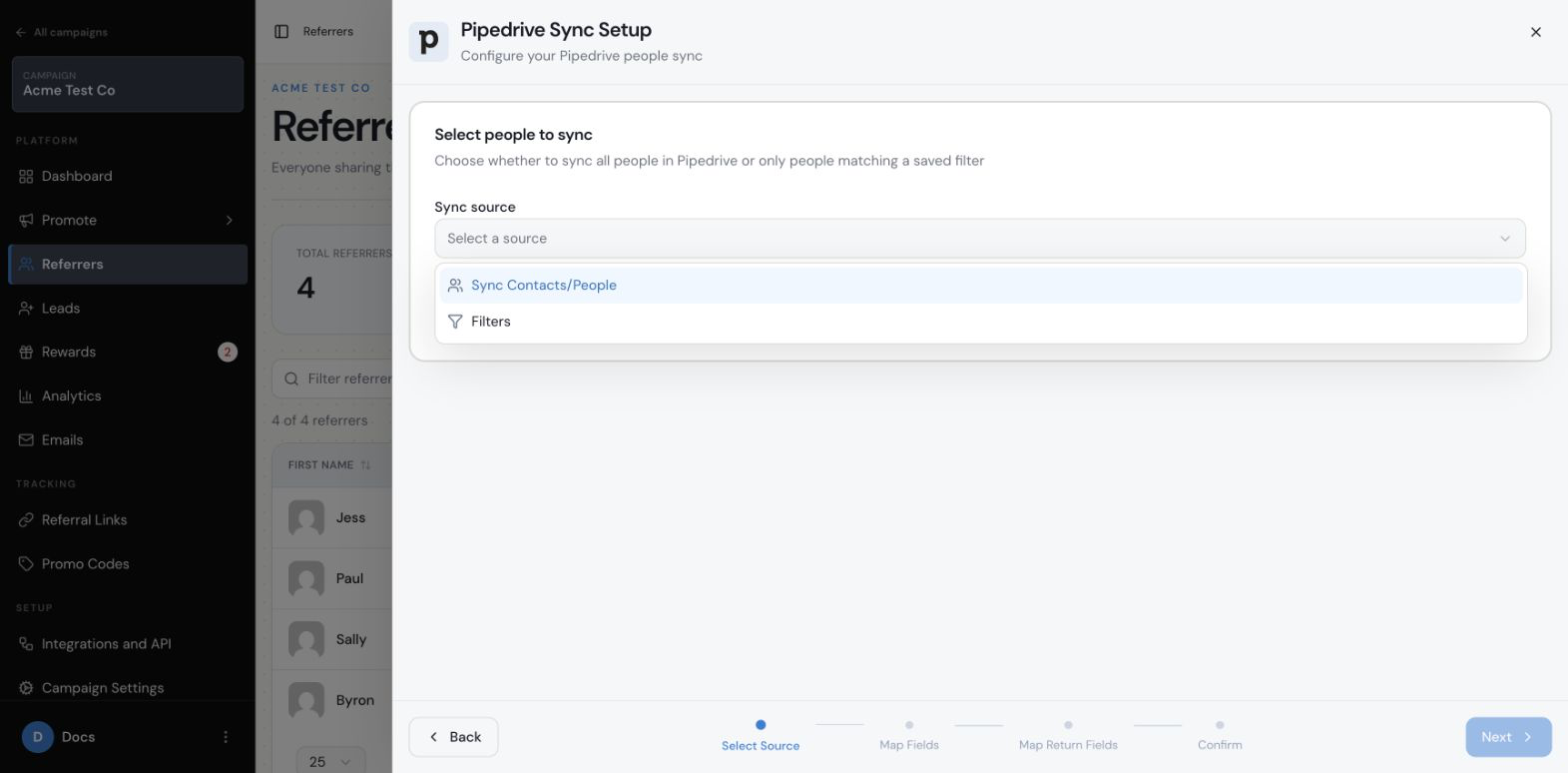Open the 25 rows-per-page dropdown
The width and height of the screenshot is (1568, 773).
tap(330, 762)
